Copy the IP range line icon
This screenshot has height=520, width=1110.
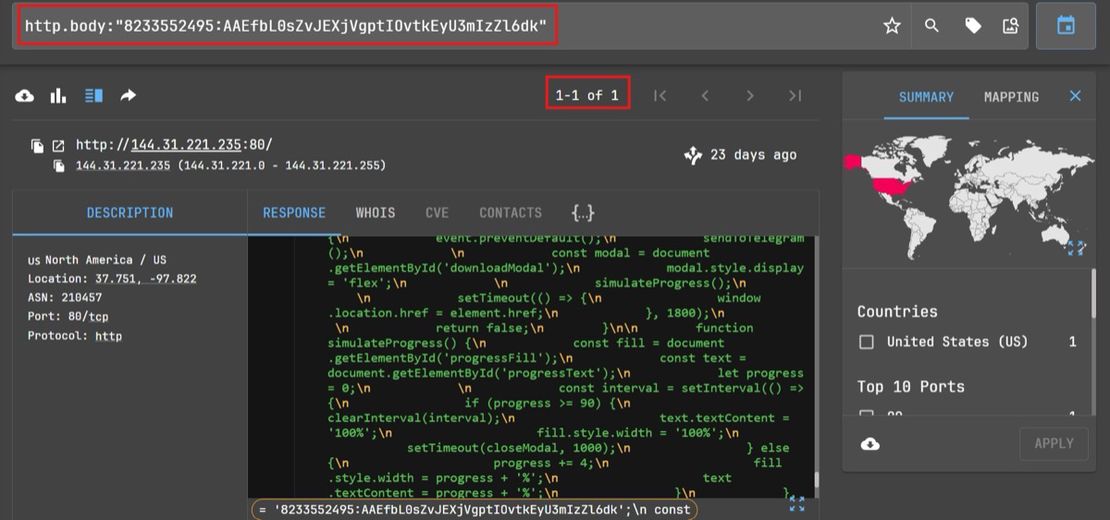(59, 166)
